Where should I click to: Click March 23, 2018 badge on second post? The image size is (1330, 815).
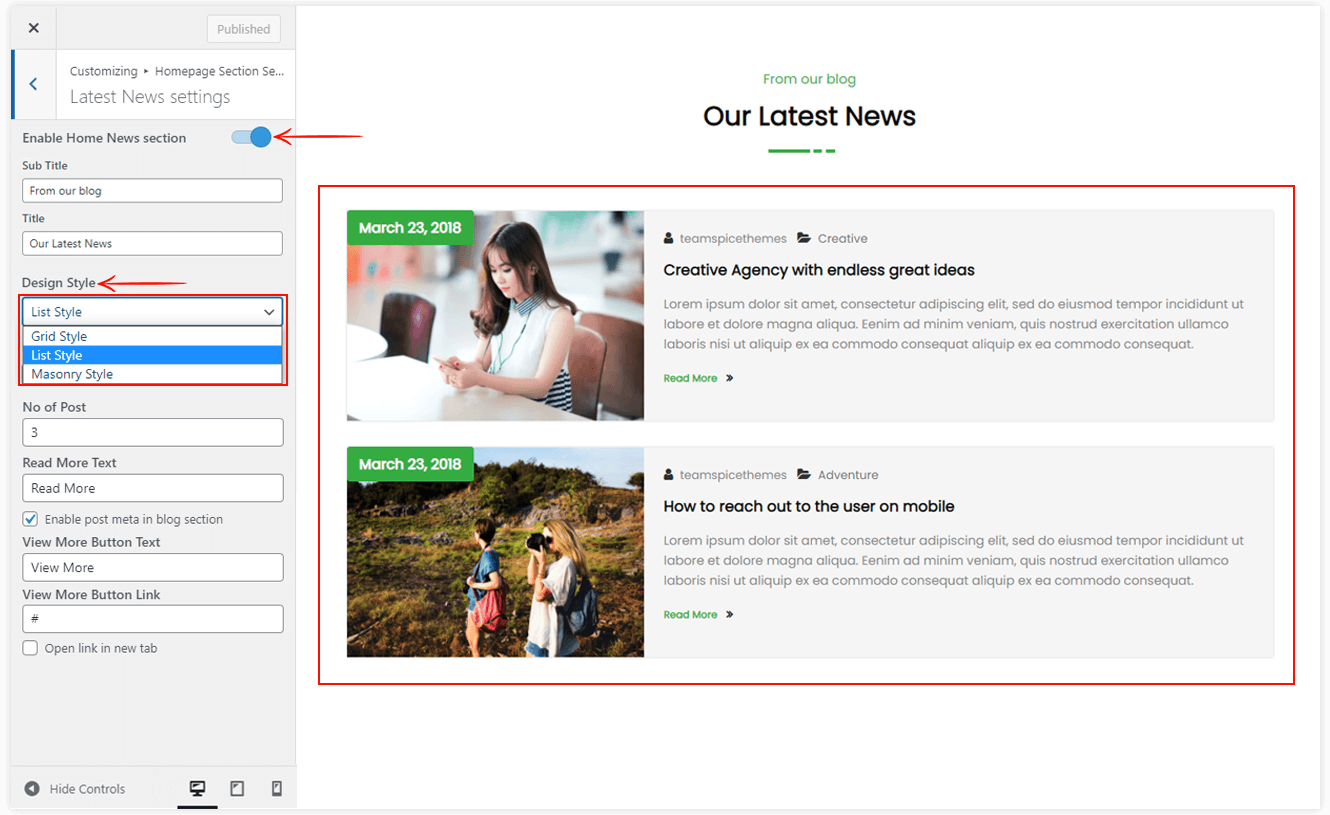410,463
